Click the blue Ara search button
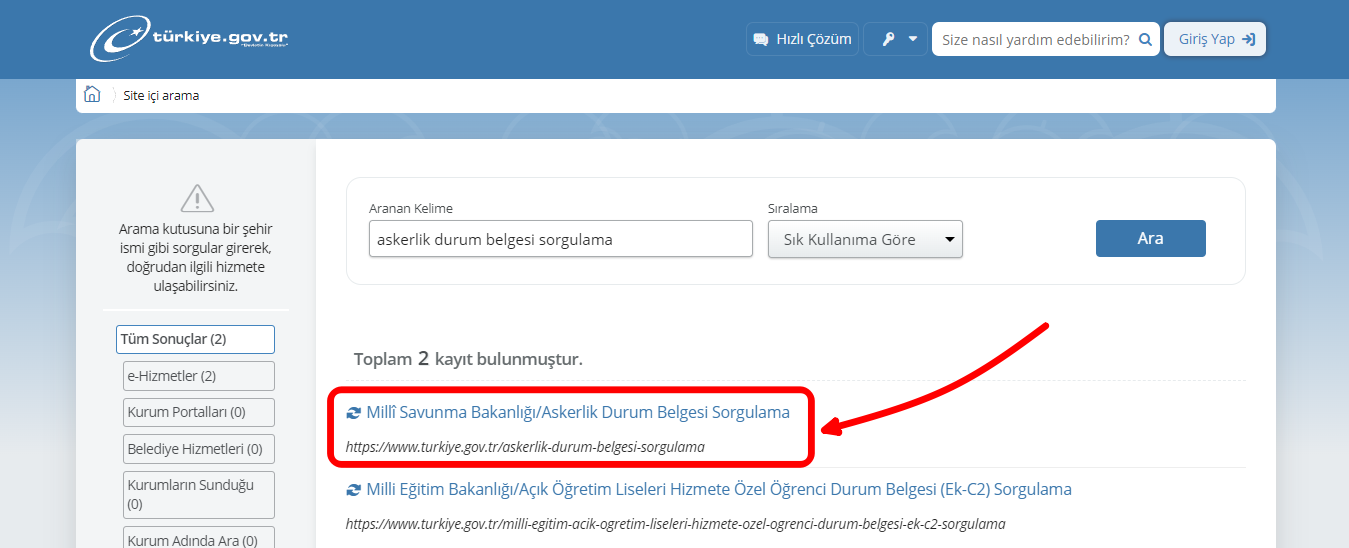The height and width of the screenshot is (548, 1349). [x=1150, y=239]
